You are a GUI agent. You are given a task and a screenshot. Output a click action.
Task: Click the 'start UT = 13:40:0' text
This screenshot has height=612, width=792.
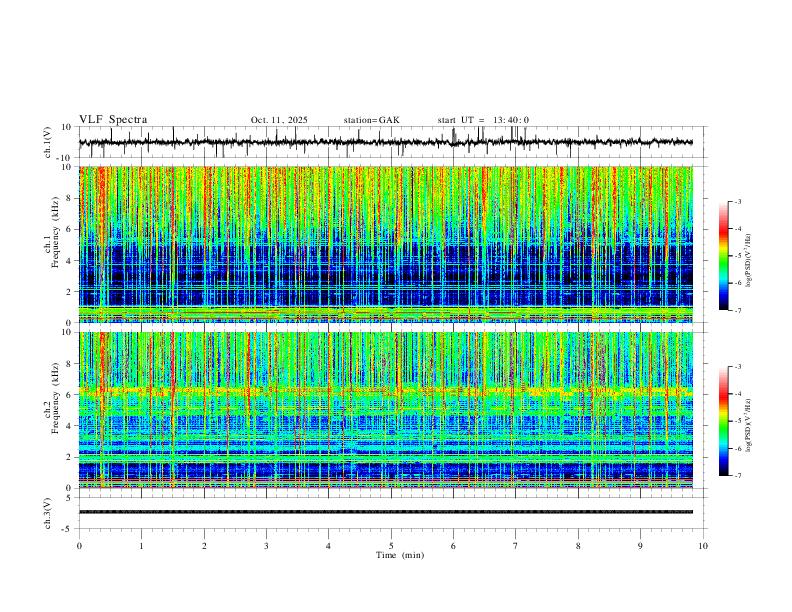tap(483, 120)
